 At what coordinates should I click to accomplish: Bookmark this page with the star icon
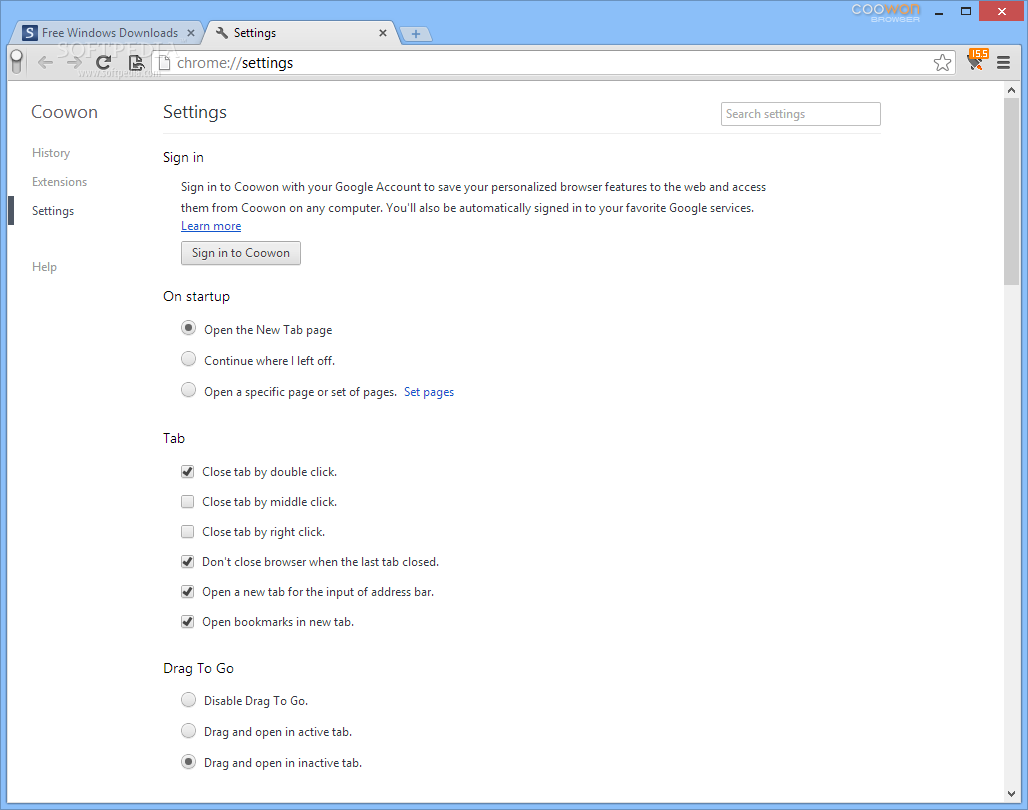tap(942, 63)
